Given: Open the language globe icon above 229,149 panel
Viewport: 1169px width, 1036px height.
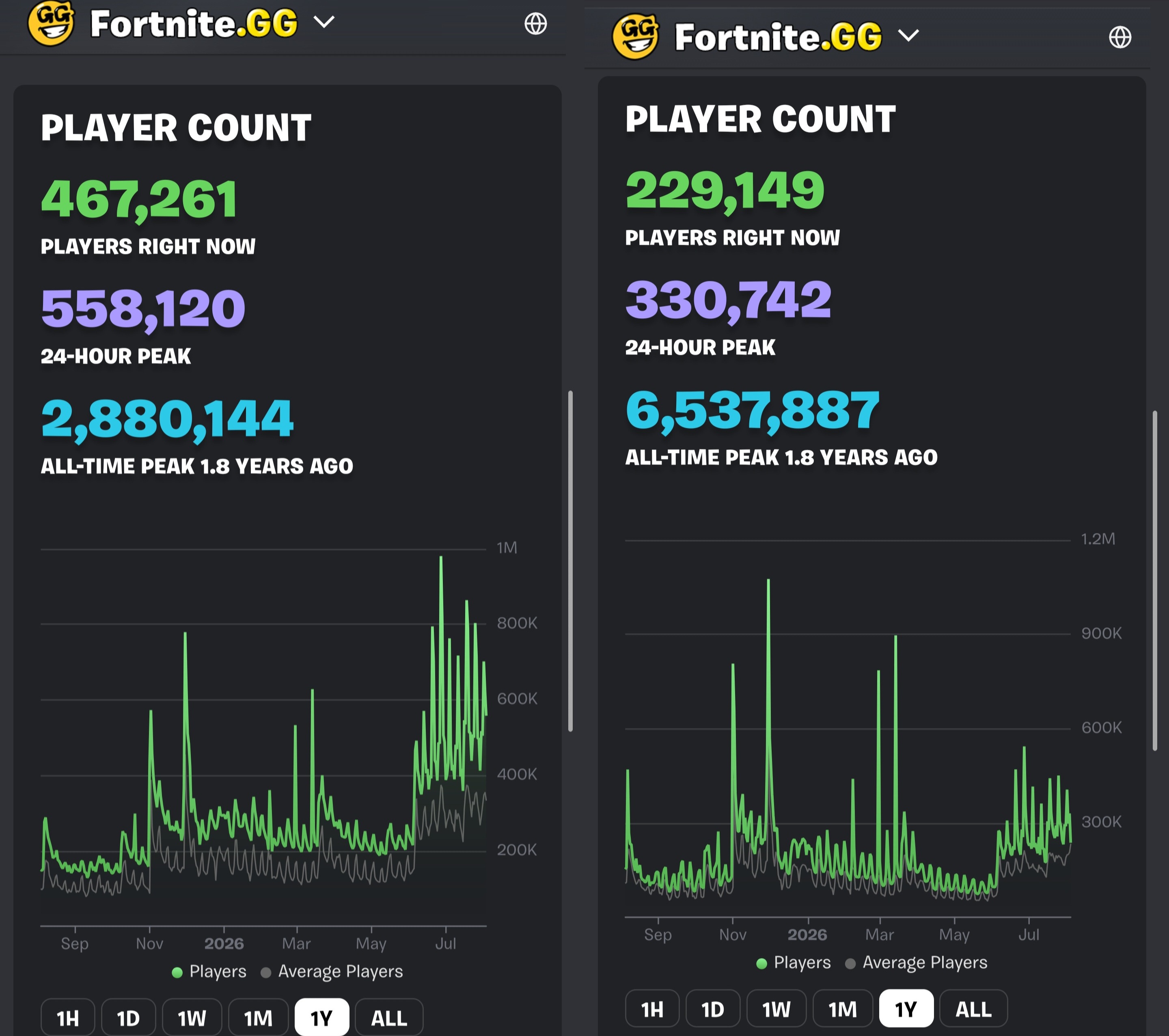Looking at the screenshot, I should 1120,37.
